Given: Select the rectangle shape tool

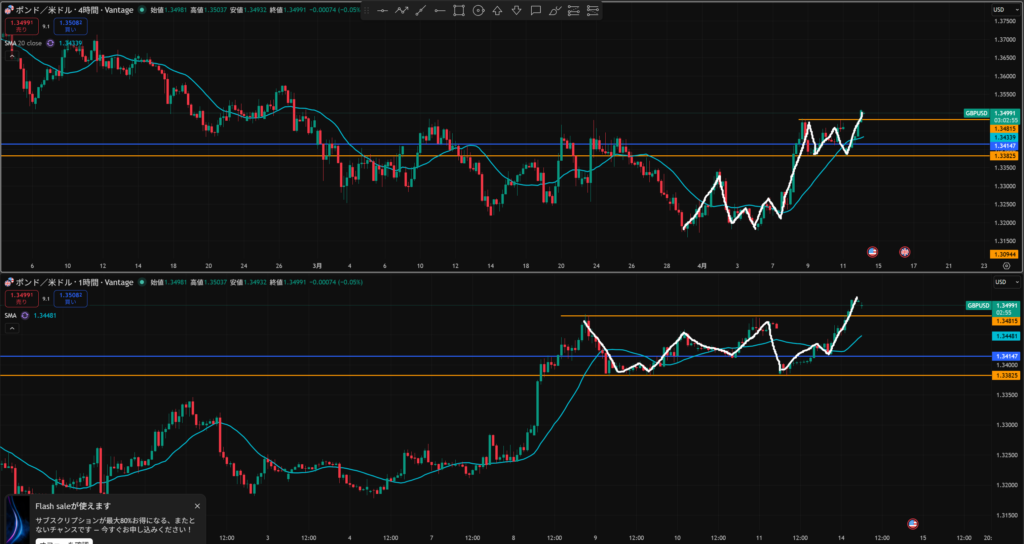Looking at the screenshot, I should click(x=459, y=11).
